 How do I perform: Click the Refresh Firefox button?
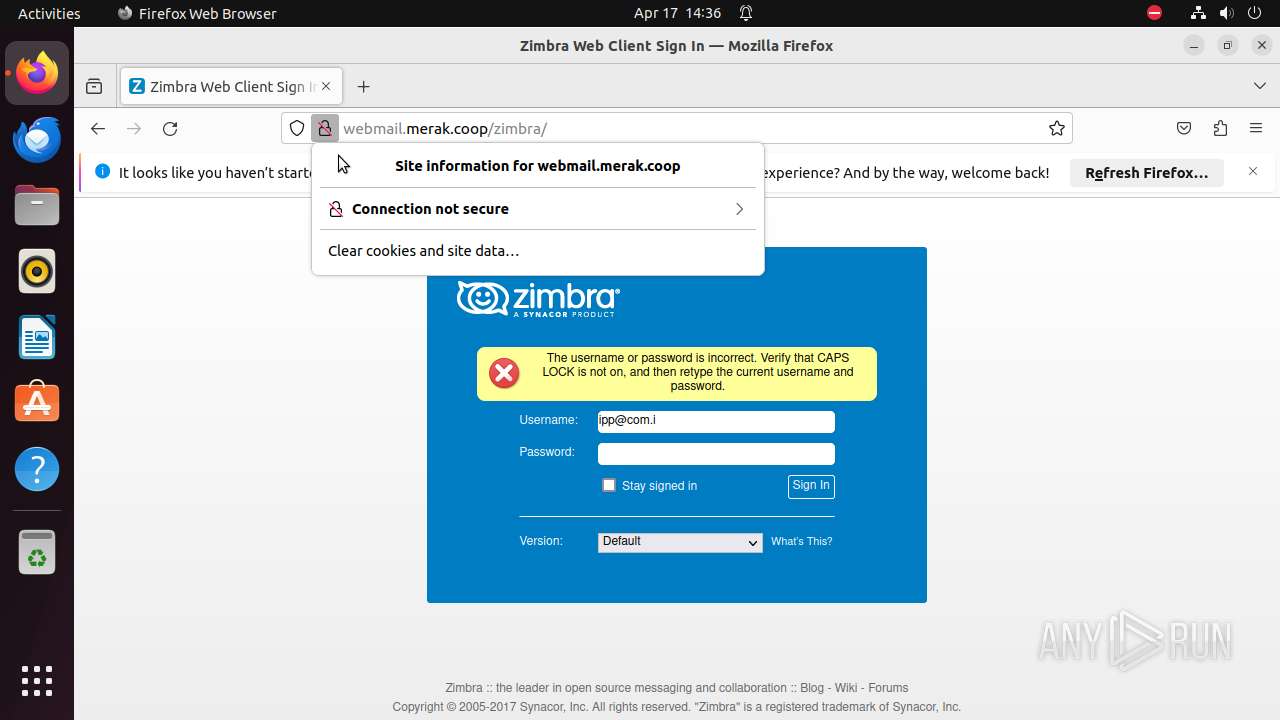[1147, 173]
